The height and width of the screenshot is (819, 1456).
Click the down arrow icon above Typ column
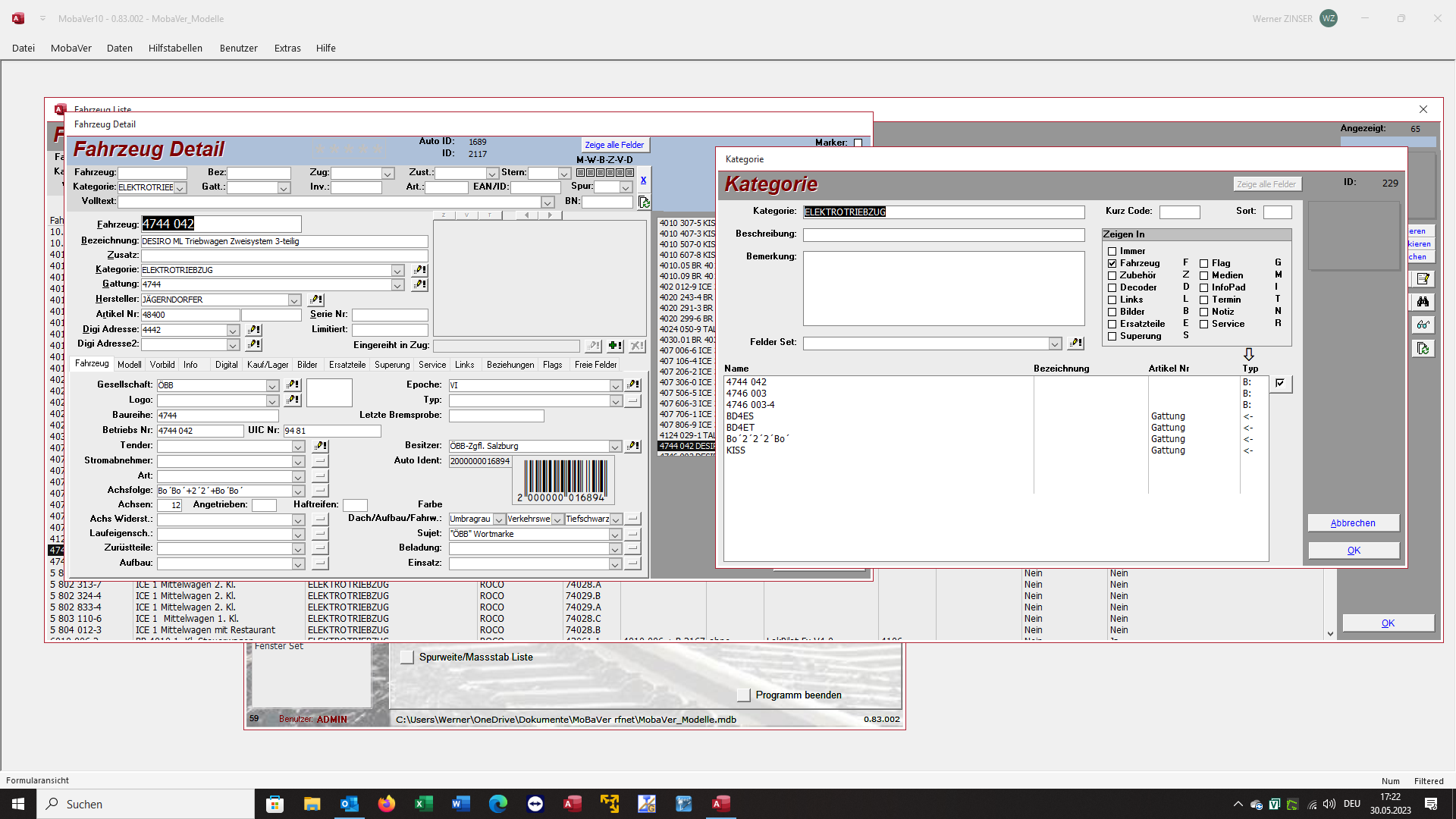[x=1249, y=354]
